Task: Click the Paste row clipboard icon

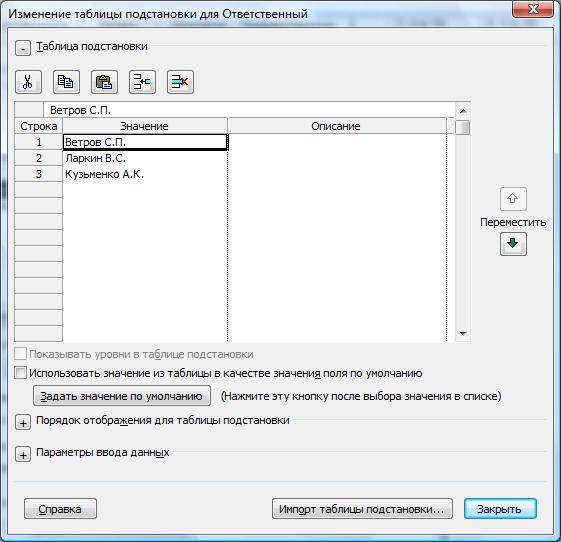Action: [x=104, y=82]
